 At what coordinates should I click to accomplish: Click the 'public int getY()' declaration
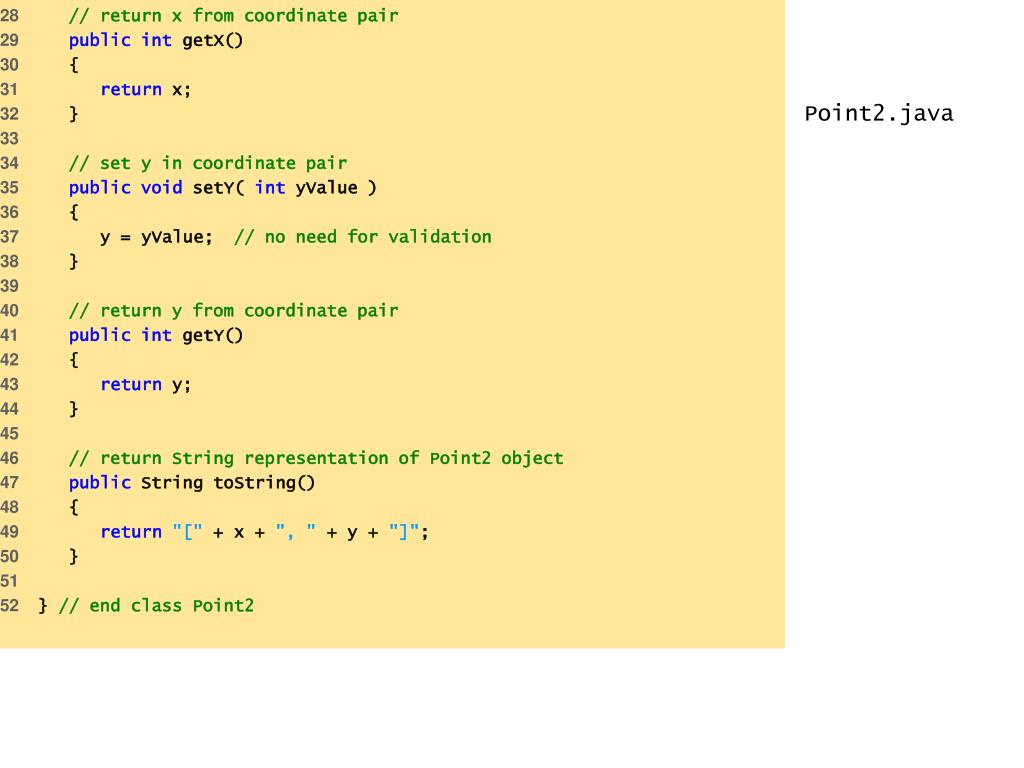pyautogui.click(x=156, y=336)
